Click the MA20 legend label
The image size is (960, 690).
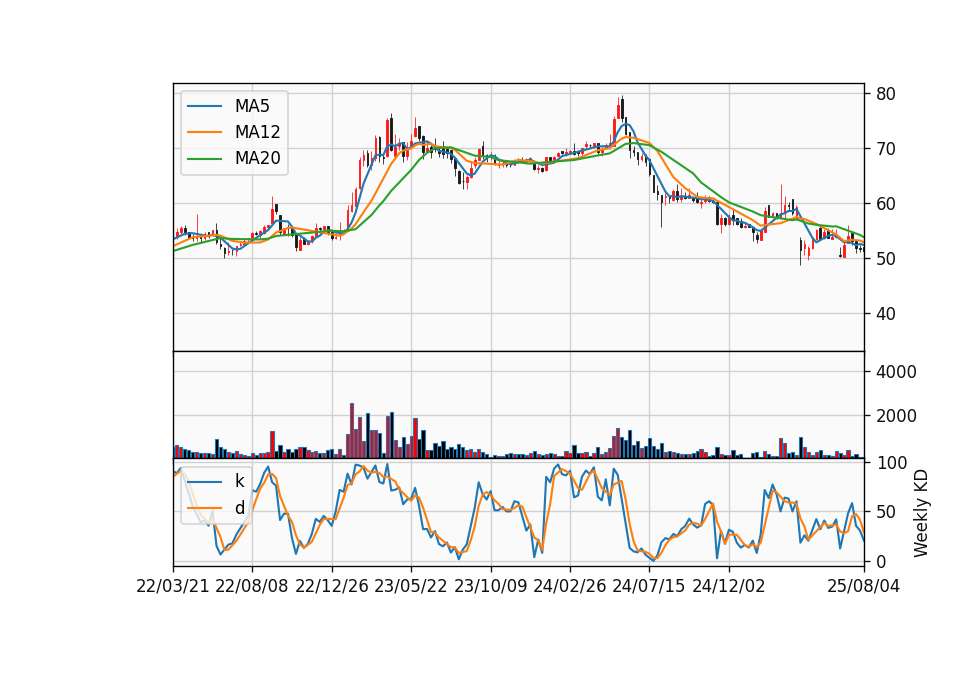[257, 158]
